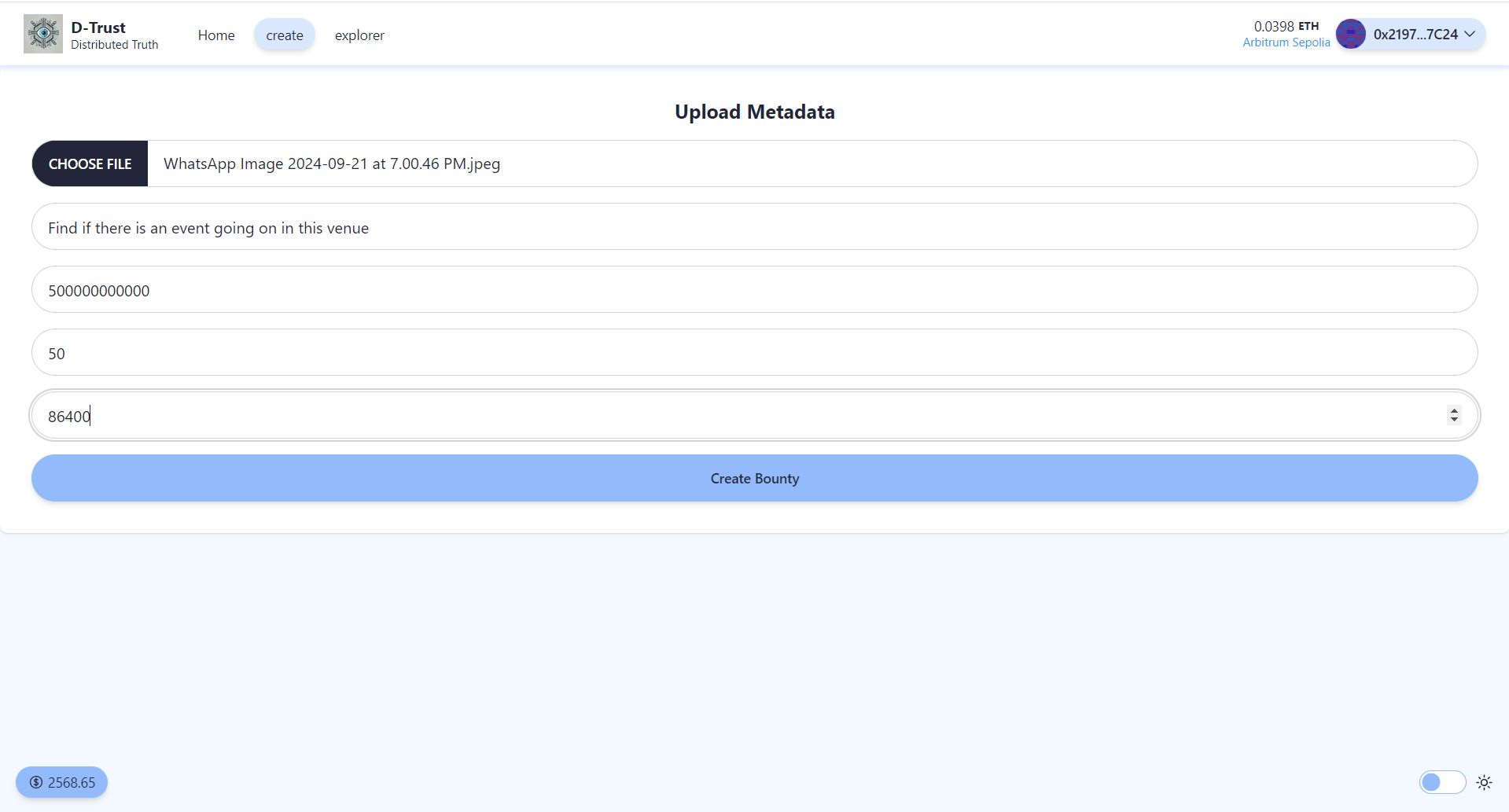Click the selected WhatsApp Image file name
The image size is (1509, 812).
pos(332,164)
